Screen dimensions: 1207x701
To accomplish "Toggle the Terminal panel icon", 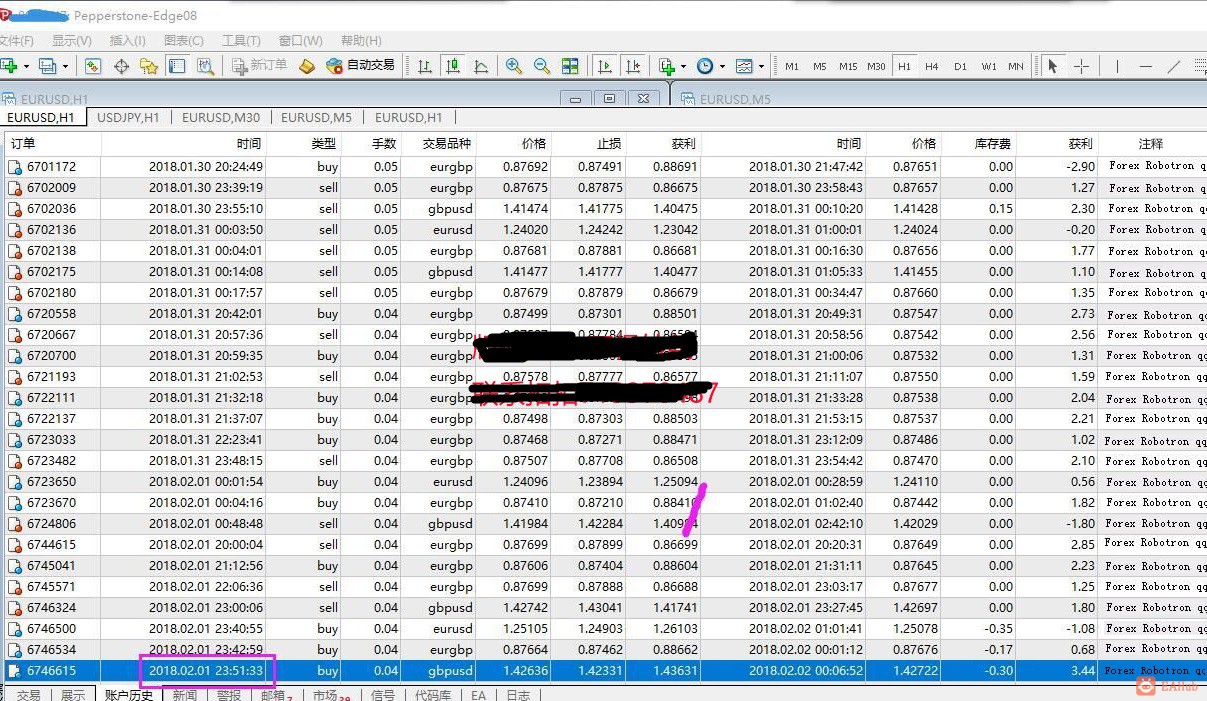I will [x=177, y=66].
